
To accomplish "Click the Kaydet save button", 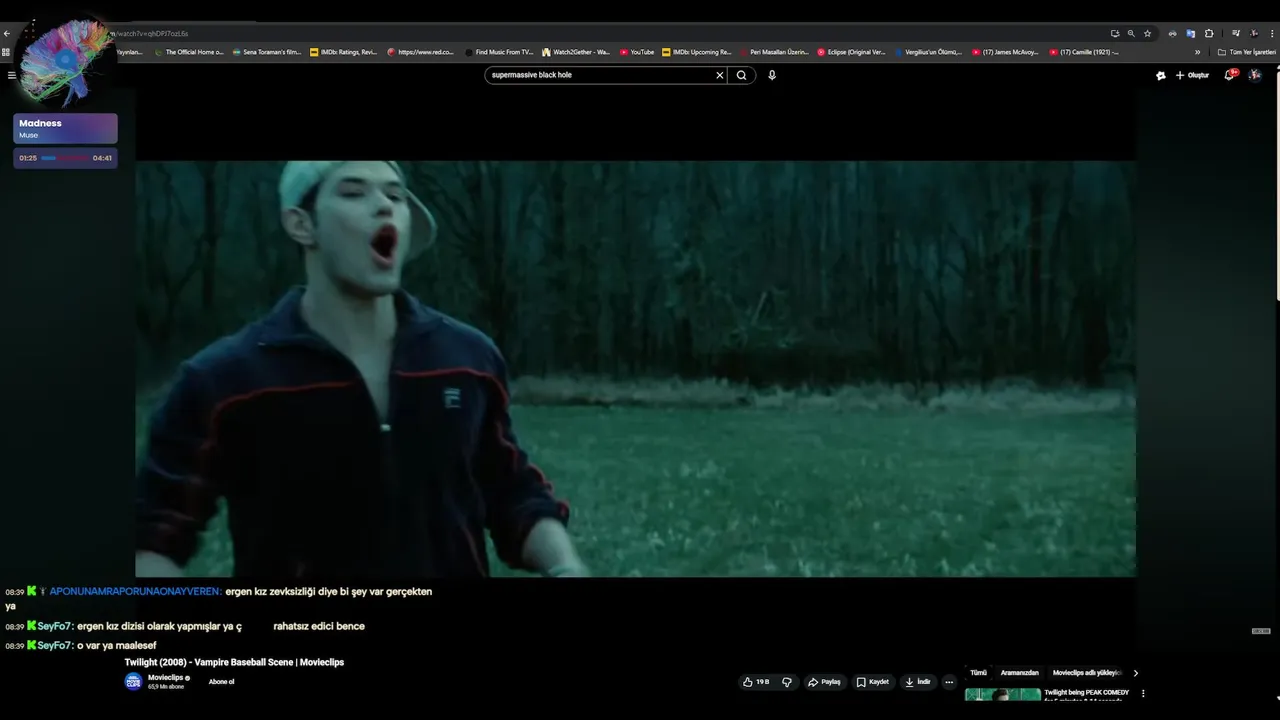I will click(873, 682).
